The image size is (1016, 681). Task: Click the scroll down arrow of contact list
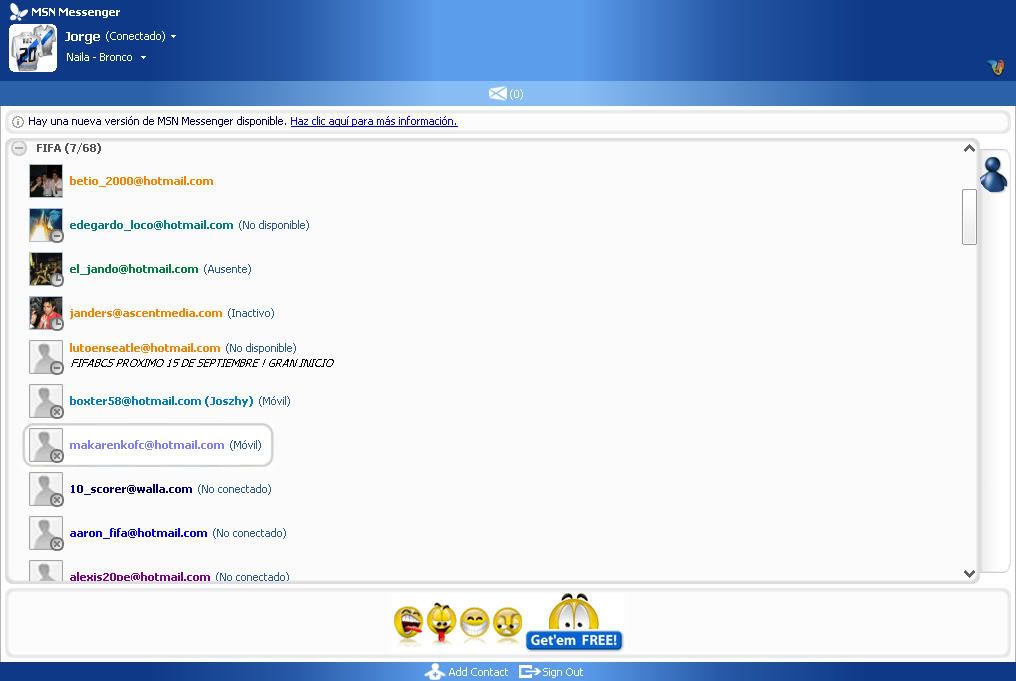pyautogui.click(x=969, y=573)
